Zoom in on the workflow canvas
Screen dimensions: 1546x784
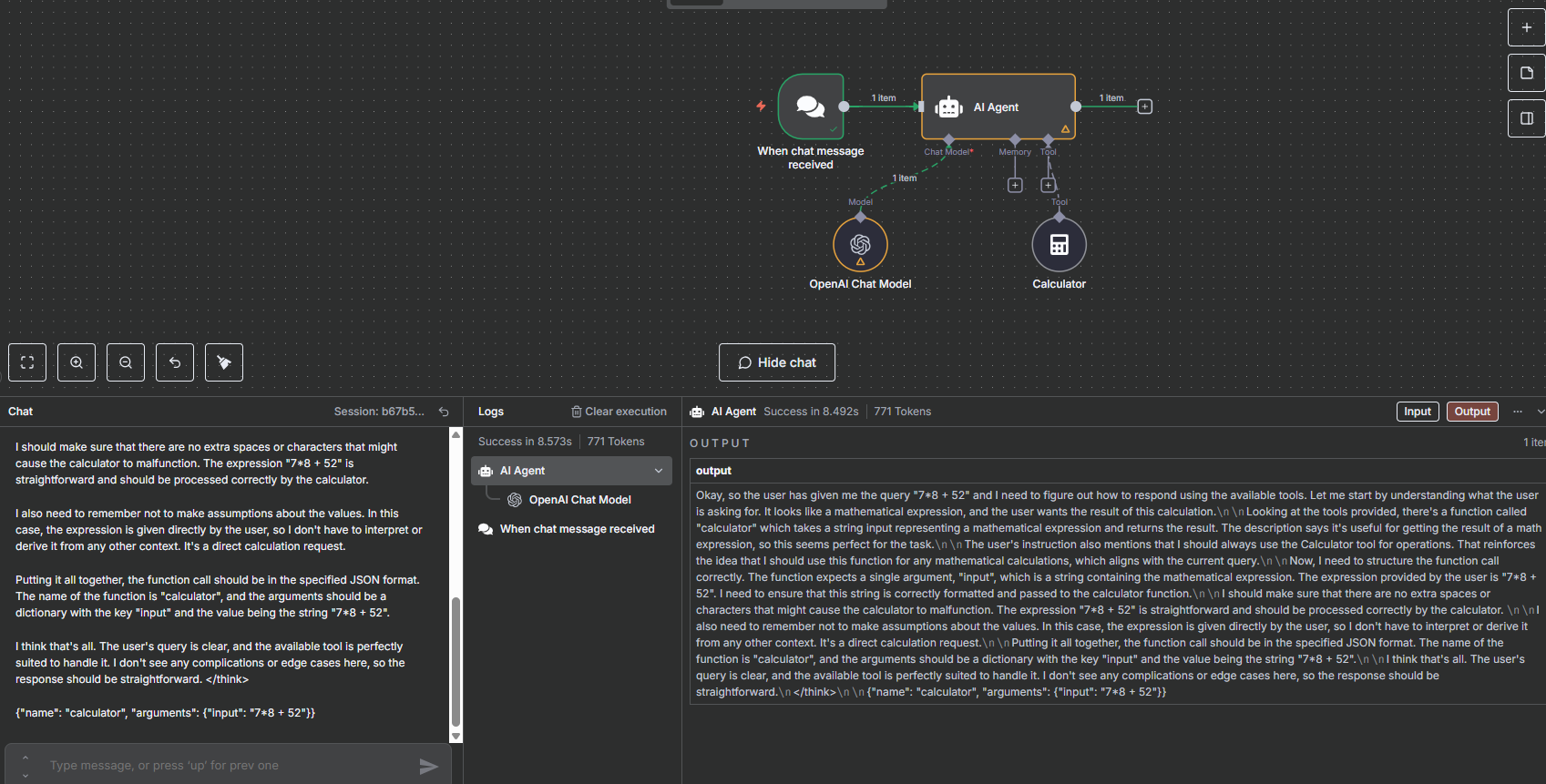(x=77, y=362)
